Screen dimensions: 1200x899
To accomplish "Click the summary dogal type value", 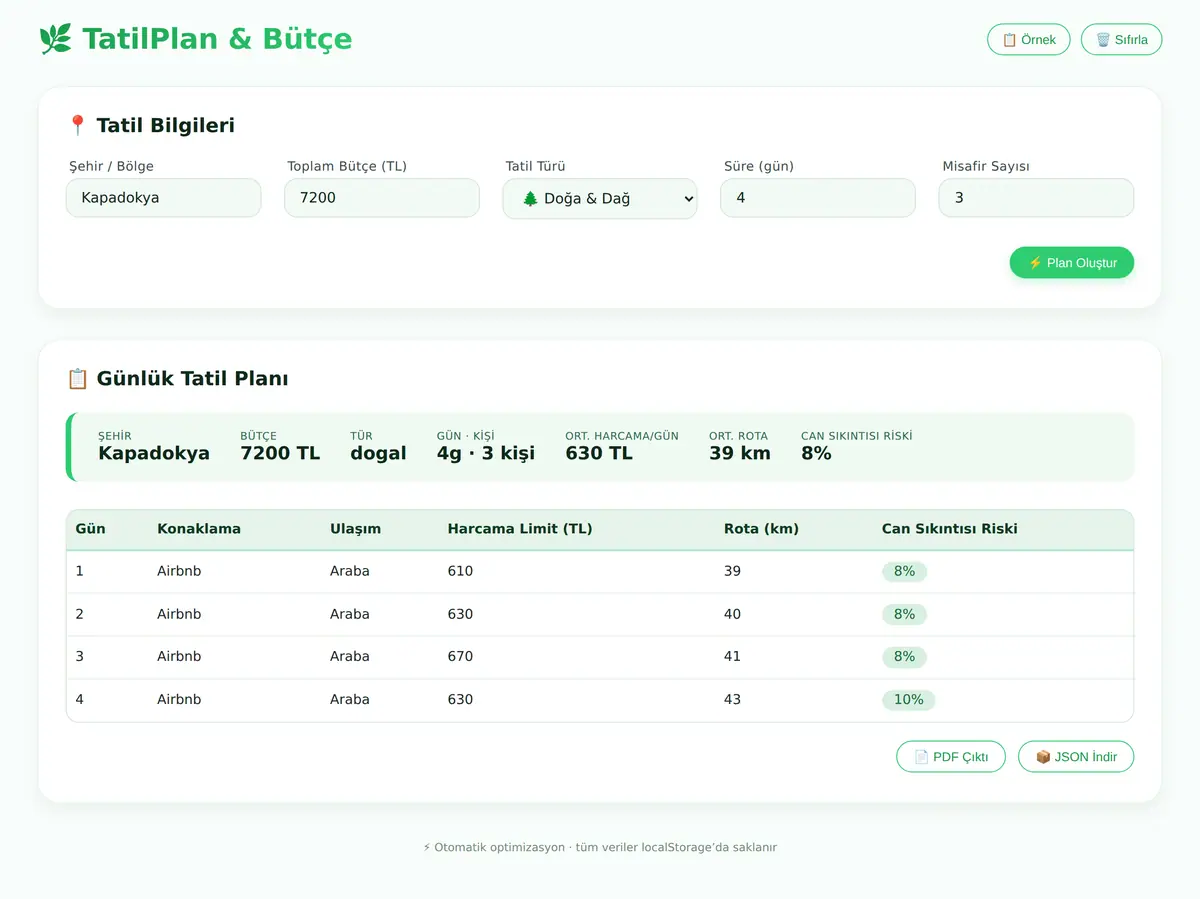I will pos(378,453).
